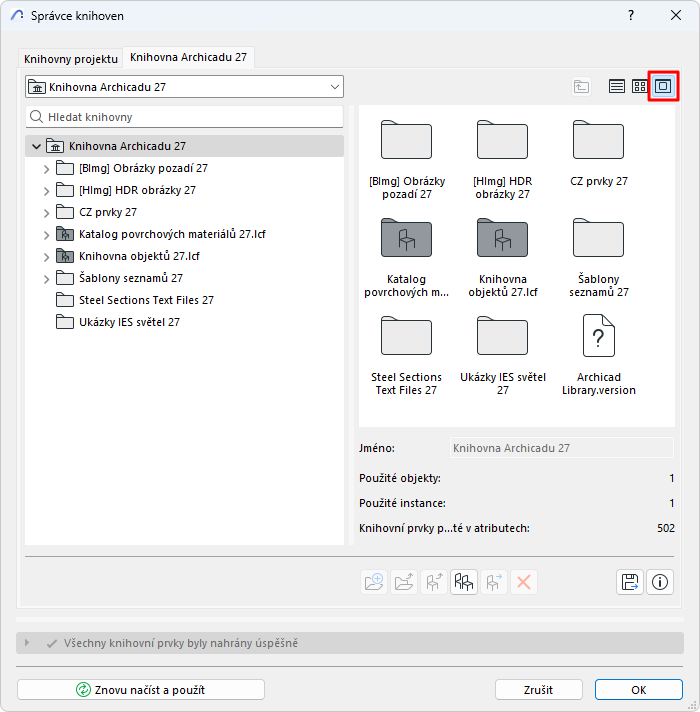The height and width of the screenshot is (712, 700).
Task: Click the save library container icon
Action: [630, 582]
